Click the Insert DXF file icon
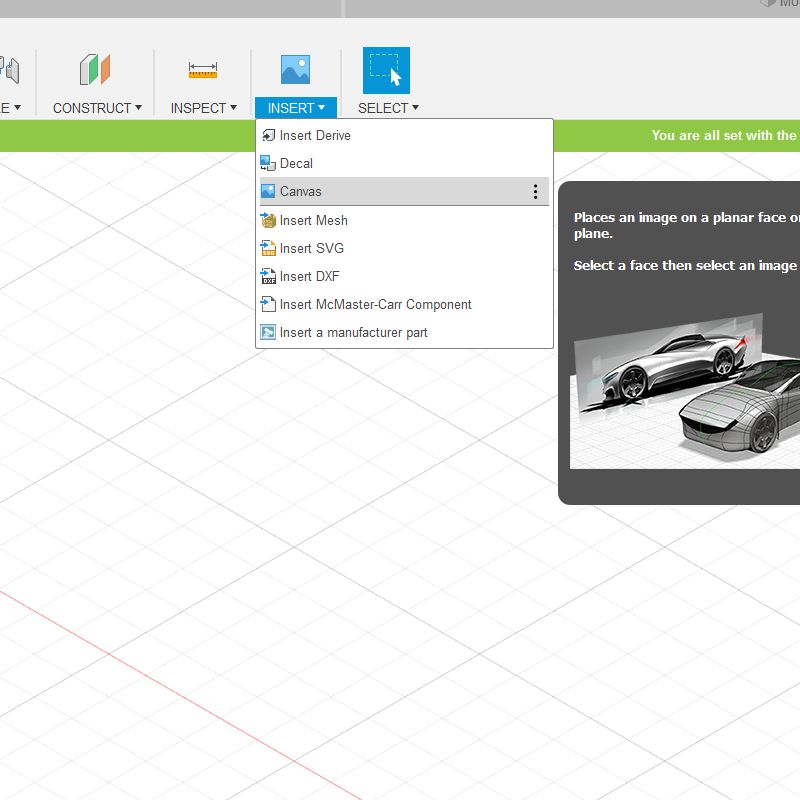This screenshot has height=800, width=800. (268, 277)
